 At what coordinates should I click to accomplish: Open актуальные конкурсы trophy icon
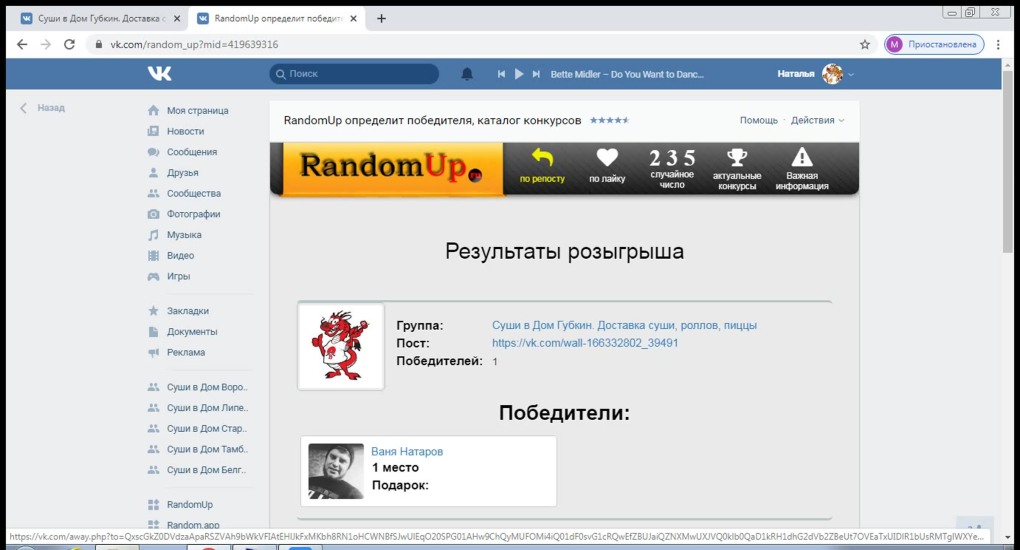[x=737, y=157]
